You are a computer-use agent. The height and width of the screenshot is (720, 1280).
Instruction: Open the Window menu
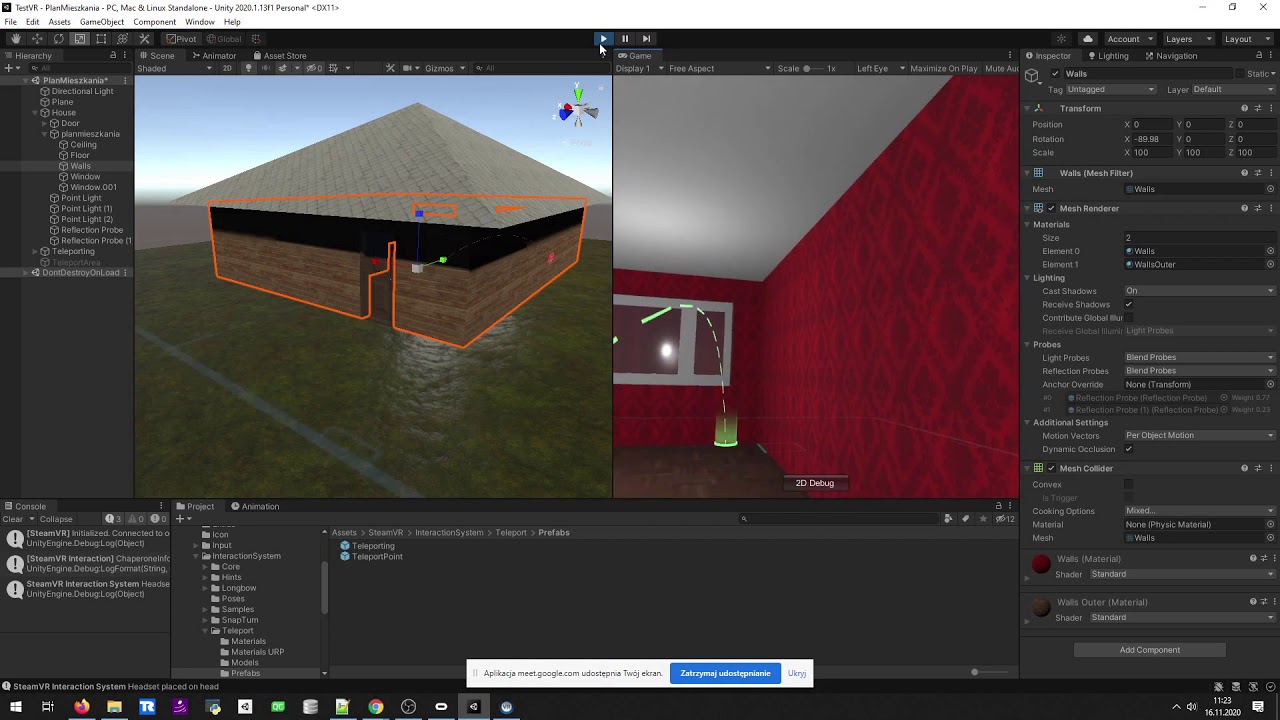click(x=199, y=22)
